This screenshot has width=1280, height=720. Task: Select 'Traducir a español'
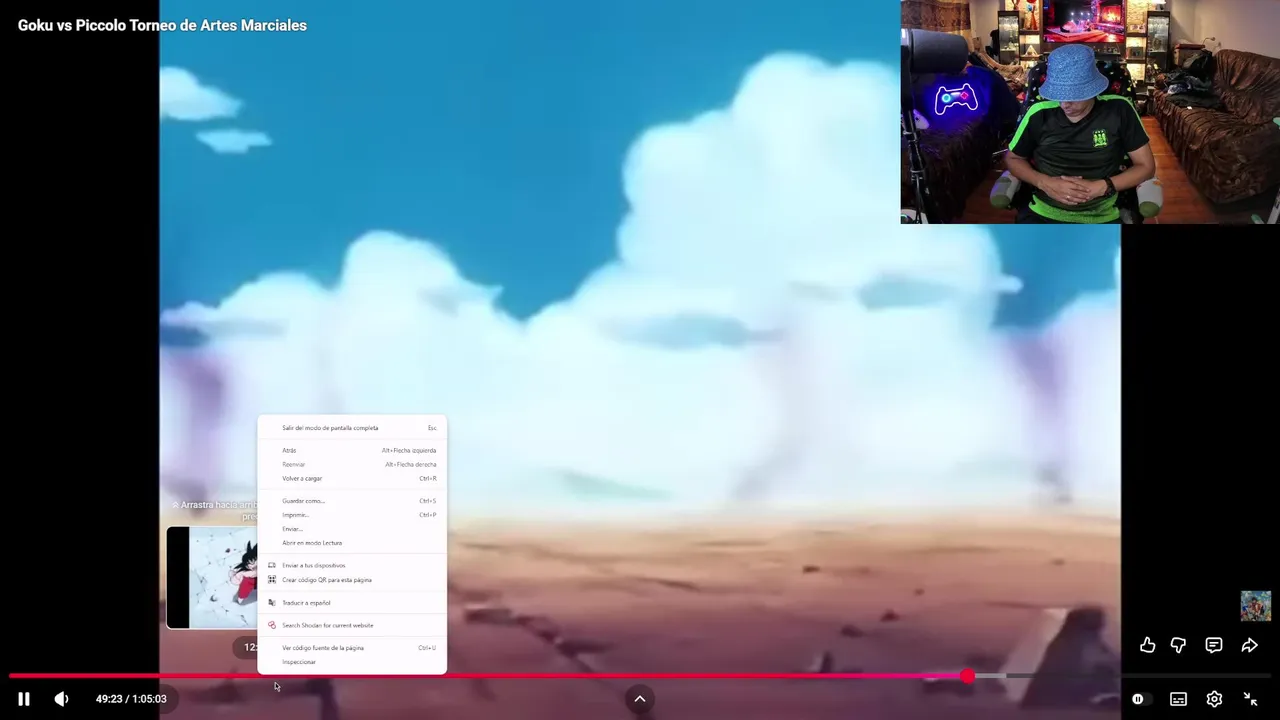click(352, 603)
